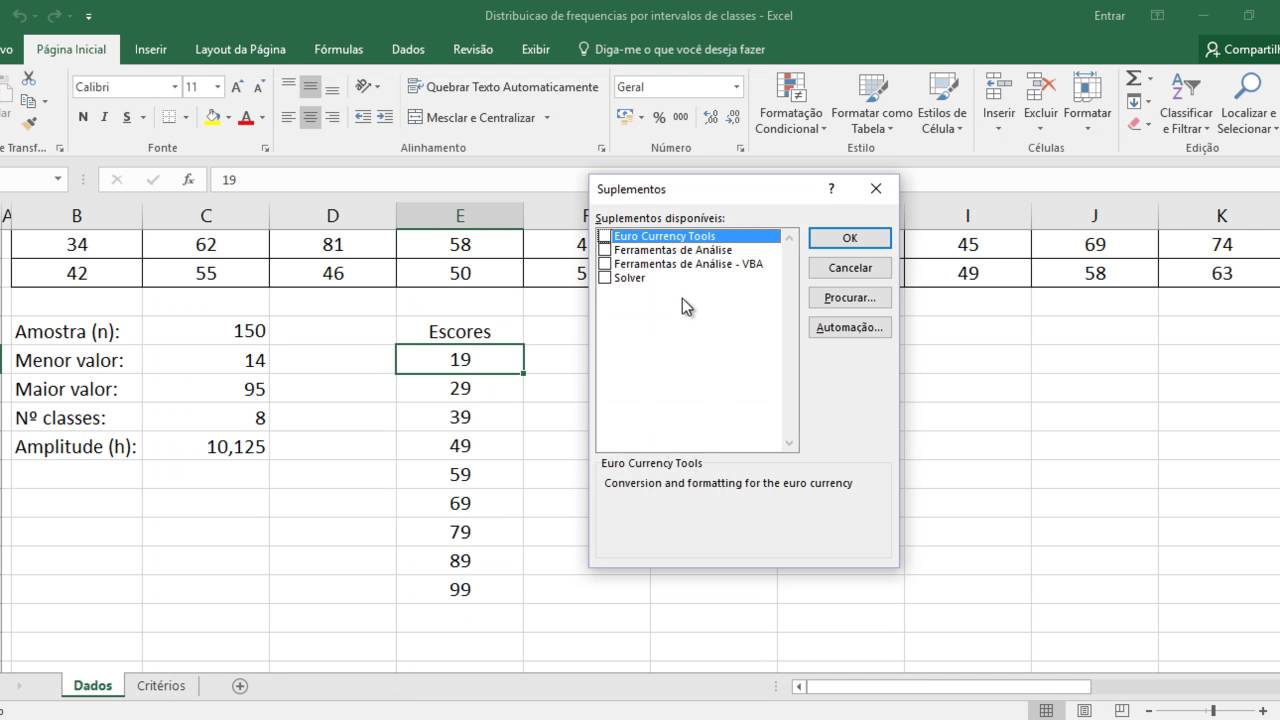Click the AutoSum sigma icon
The width and height of the screenshot is (1280, 720).
[1133, 78]
